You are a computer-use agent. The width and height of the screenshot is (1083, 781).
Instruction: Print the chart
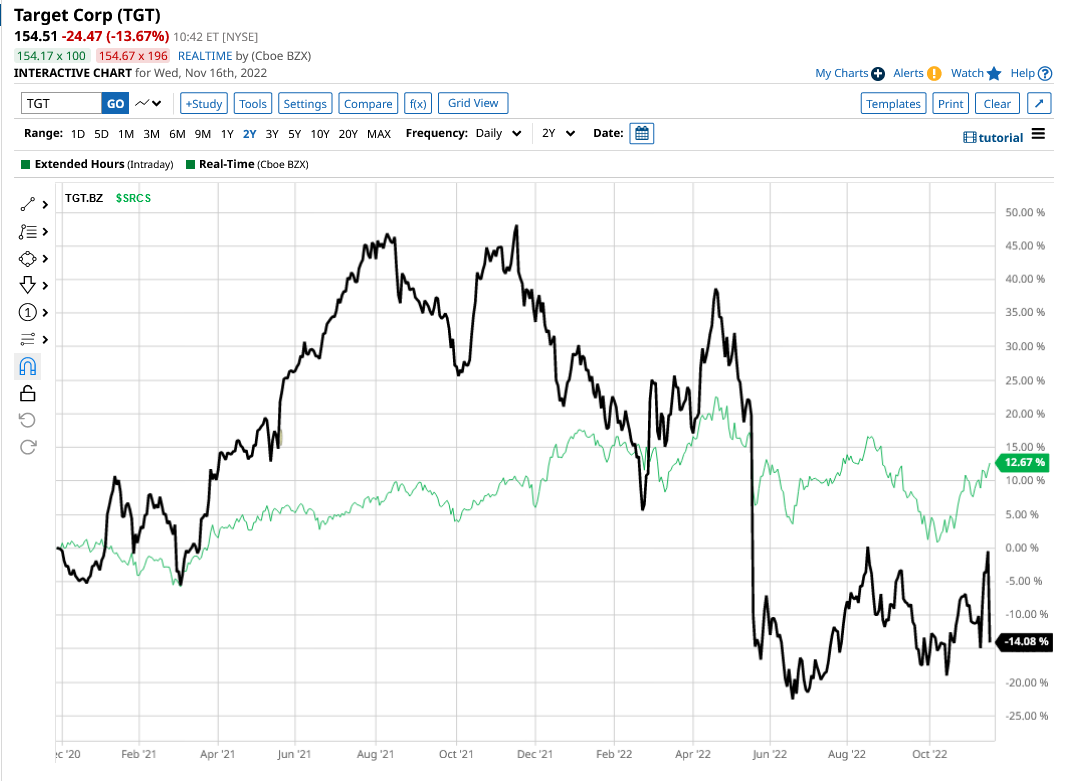(x=950, y=104)
